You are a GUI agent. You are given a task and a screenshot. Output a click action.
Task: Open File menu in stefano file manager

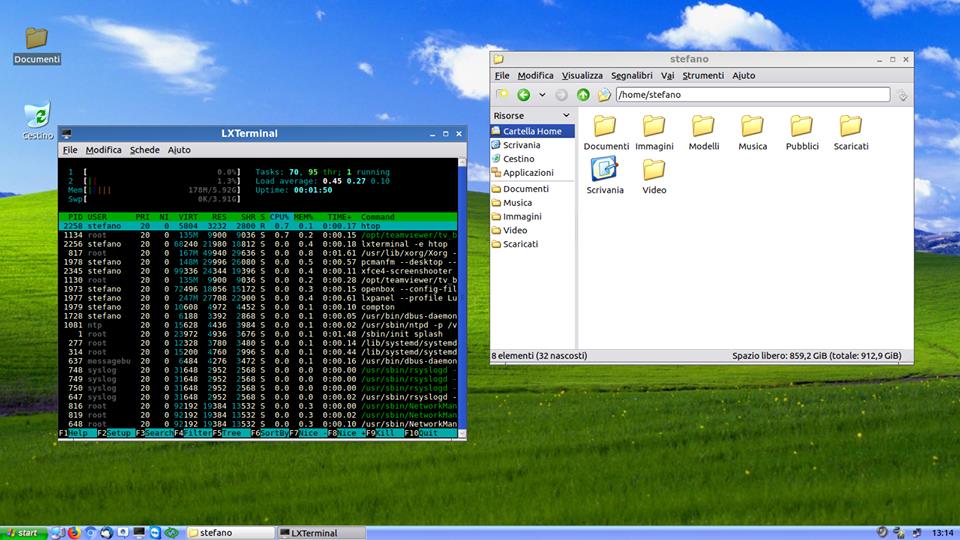(502, 75)
